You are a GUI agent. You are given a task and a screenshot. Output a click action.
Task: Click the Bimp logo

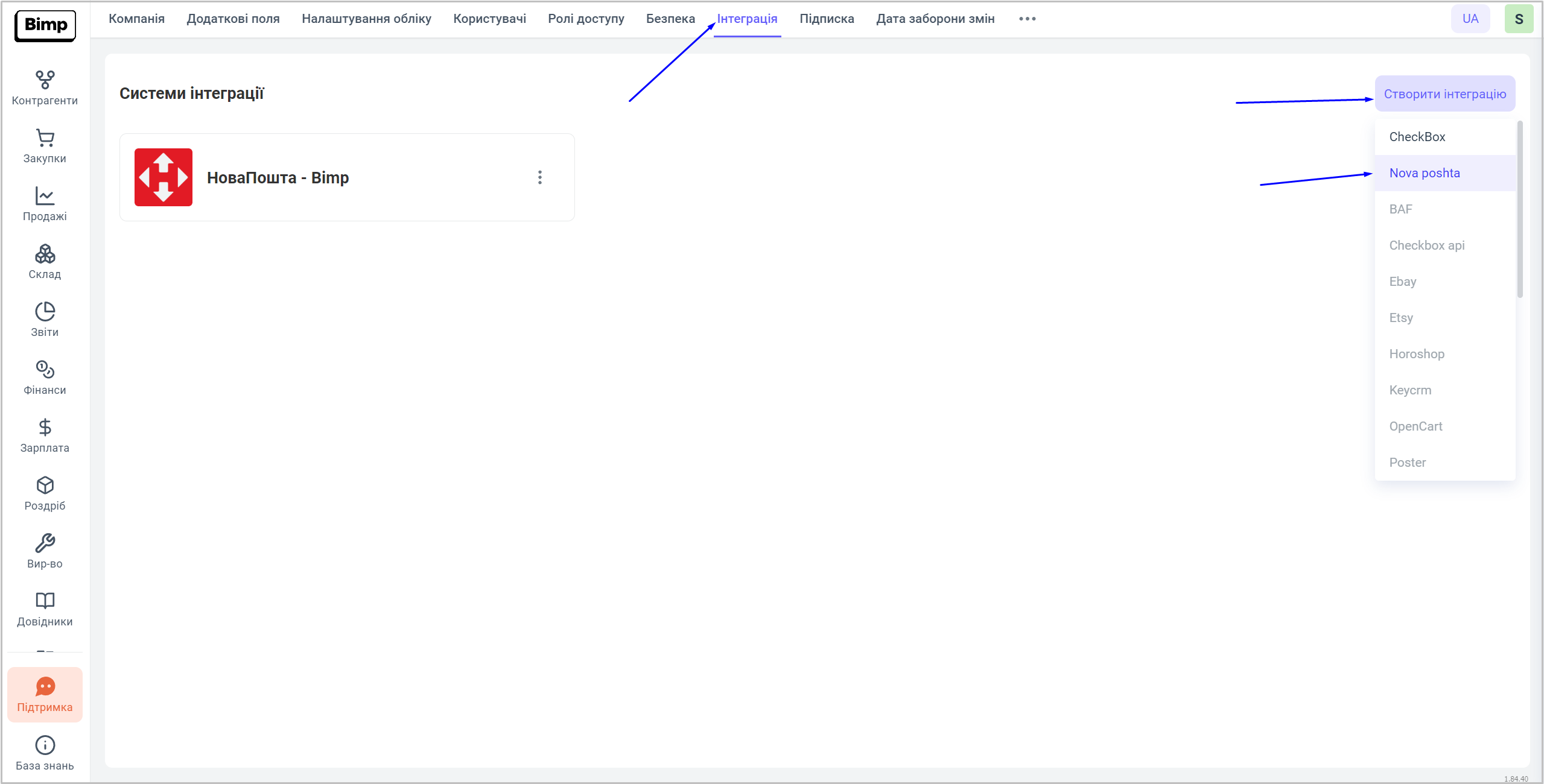tap(45, 25)
